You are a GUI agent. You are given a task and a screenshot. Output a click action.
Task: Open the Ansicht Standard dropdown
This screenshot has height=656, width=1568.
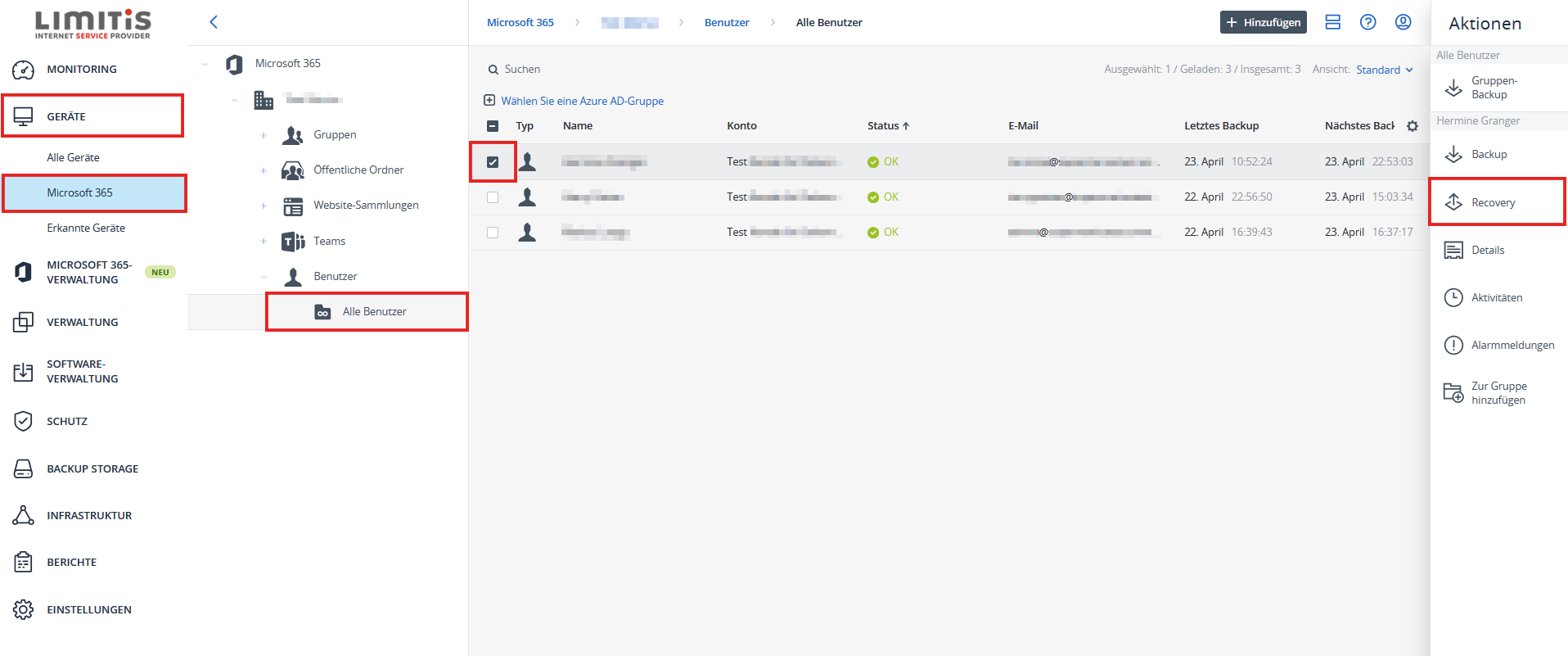coord(1385,70)
